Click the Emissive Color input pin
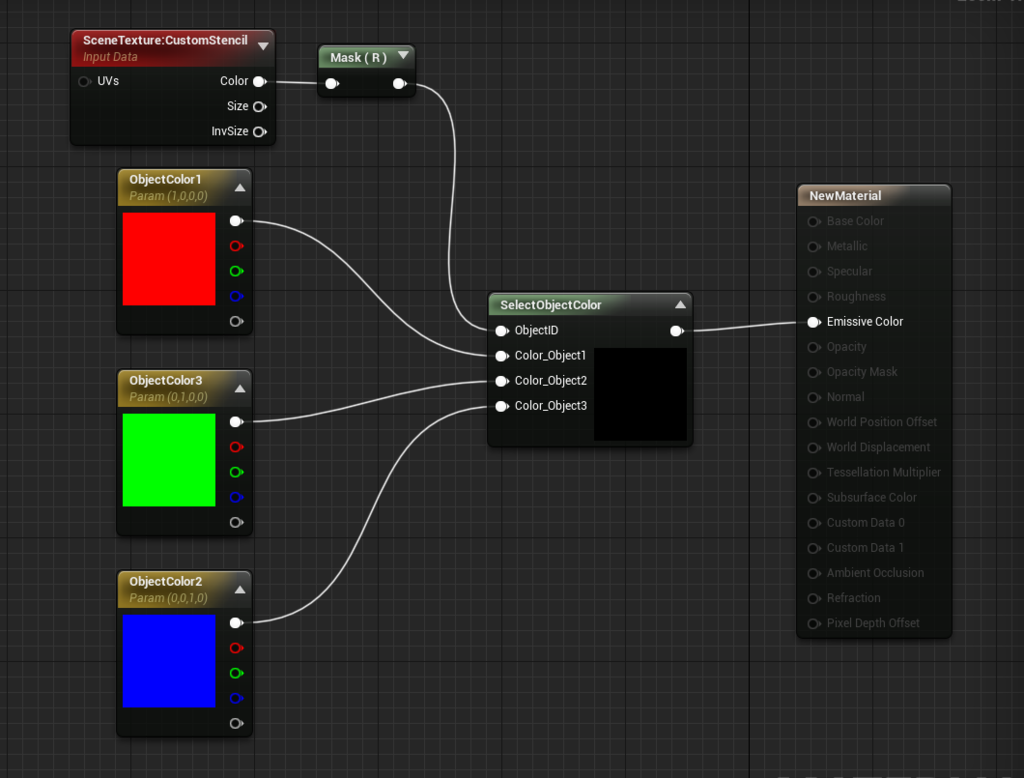 [x=814, y=322]
